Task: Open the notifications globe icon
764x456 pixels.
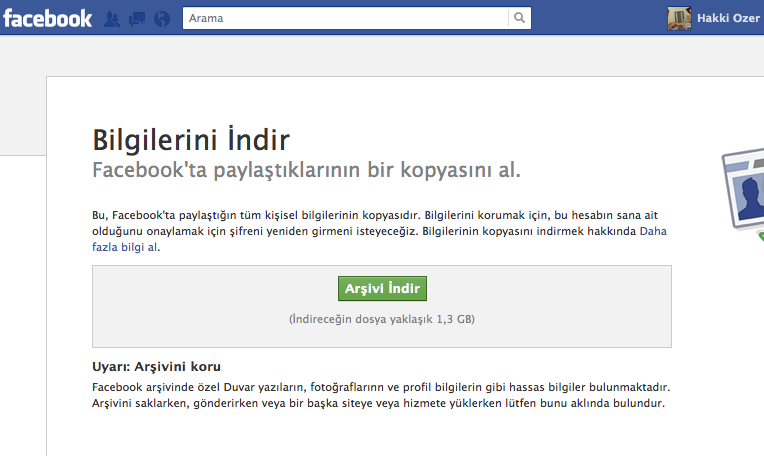Action: [162, 19]
